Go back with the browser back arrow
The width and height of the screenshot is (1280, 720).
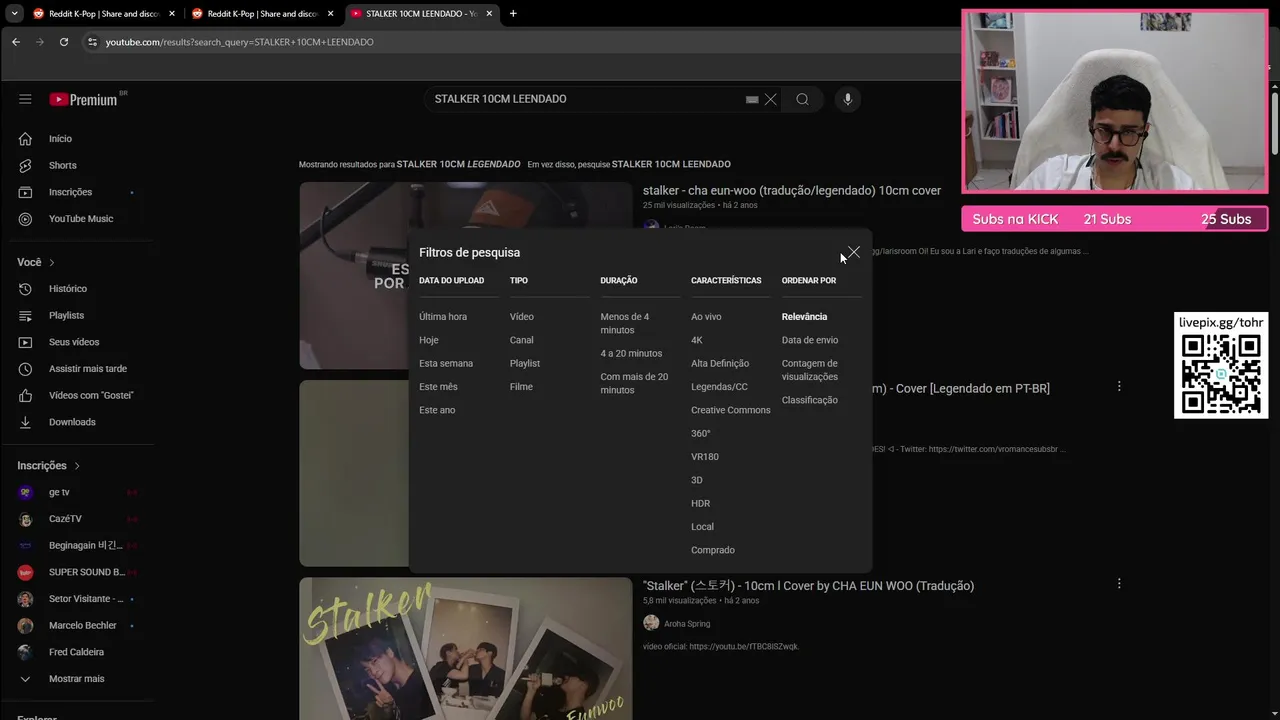click(16, 42)
